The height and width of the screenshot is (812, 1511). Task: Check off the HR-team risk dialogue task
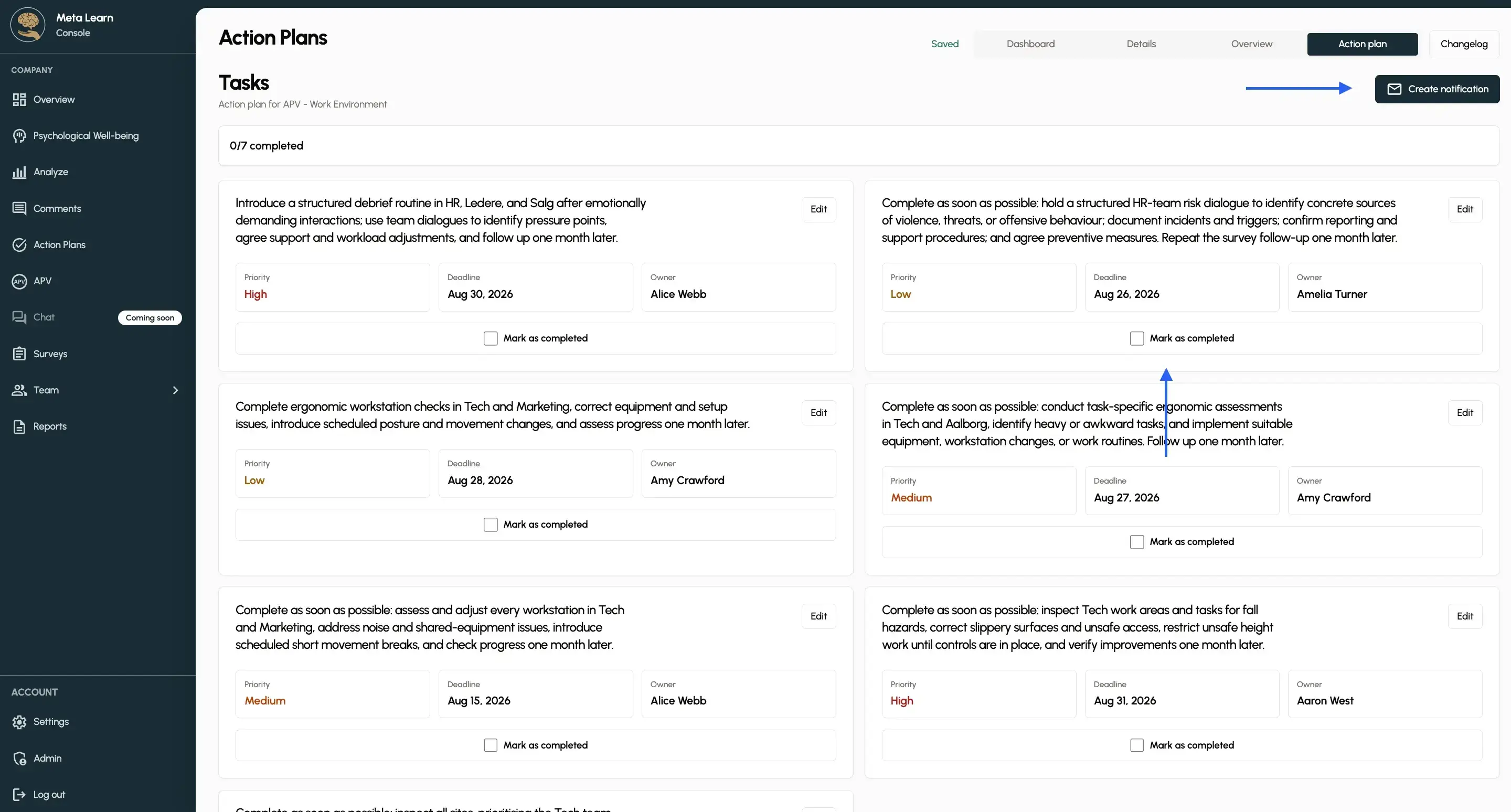[1137, 338]
